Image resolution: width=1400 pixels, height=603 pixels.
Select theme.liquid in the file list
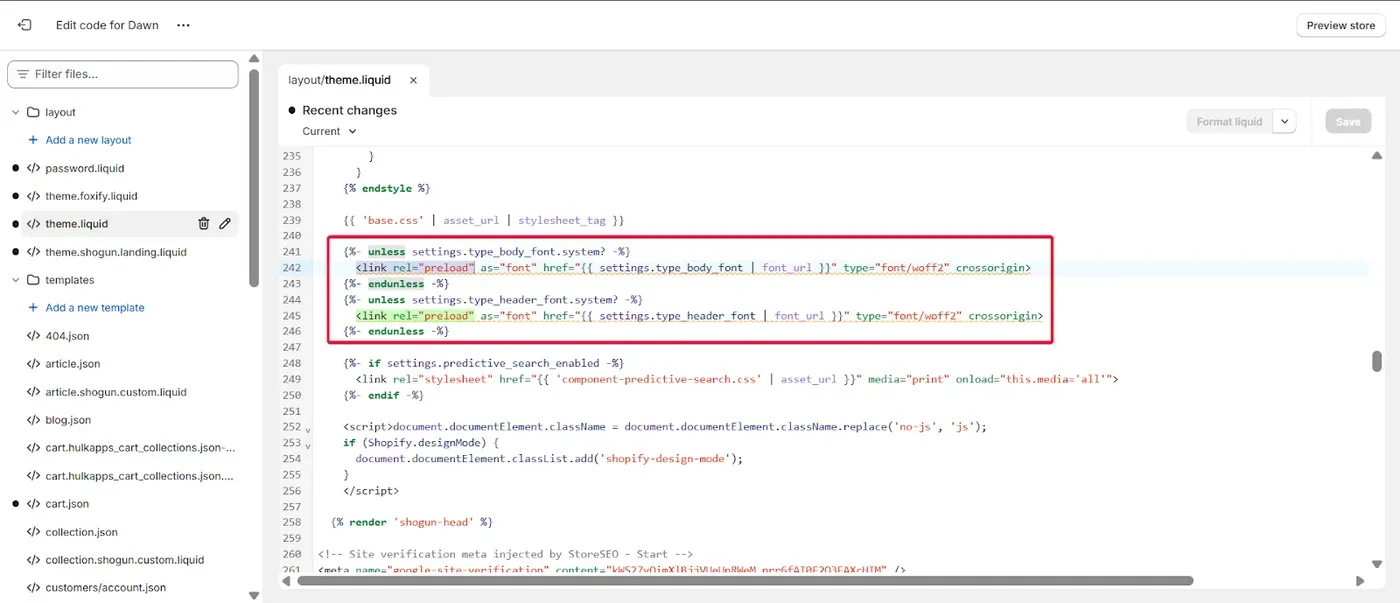pos(76,224)
